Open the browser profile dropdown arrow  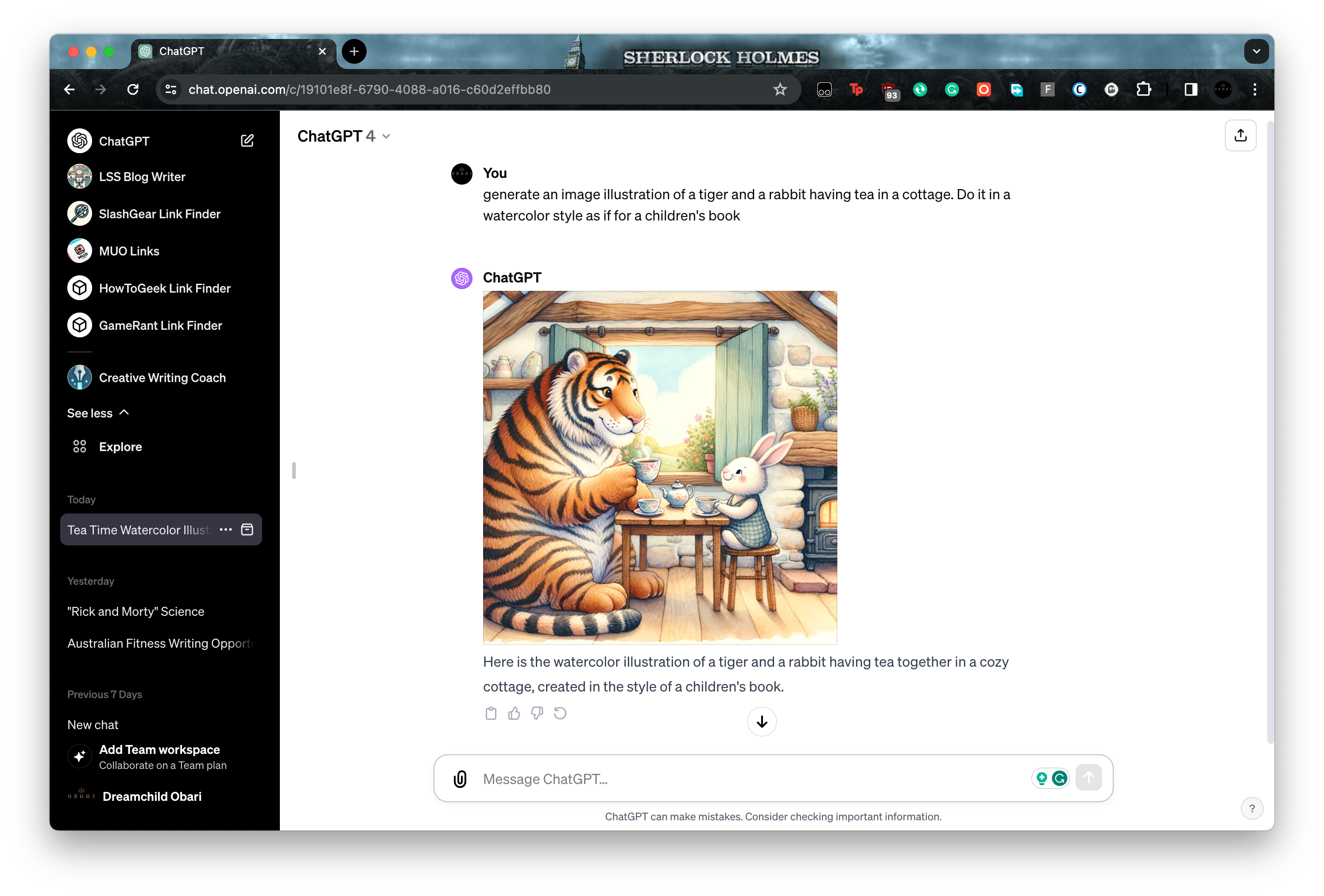point(1256,51)
